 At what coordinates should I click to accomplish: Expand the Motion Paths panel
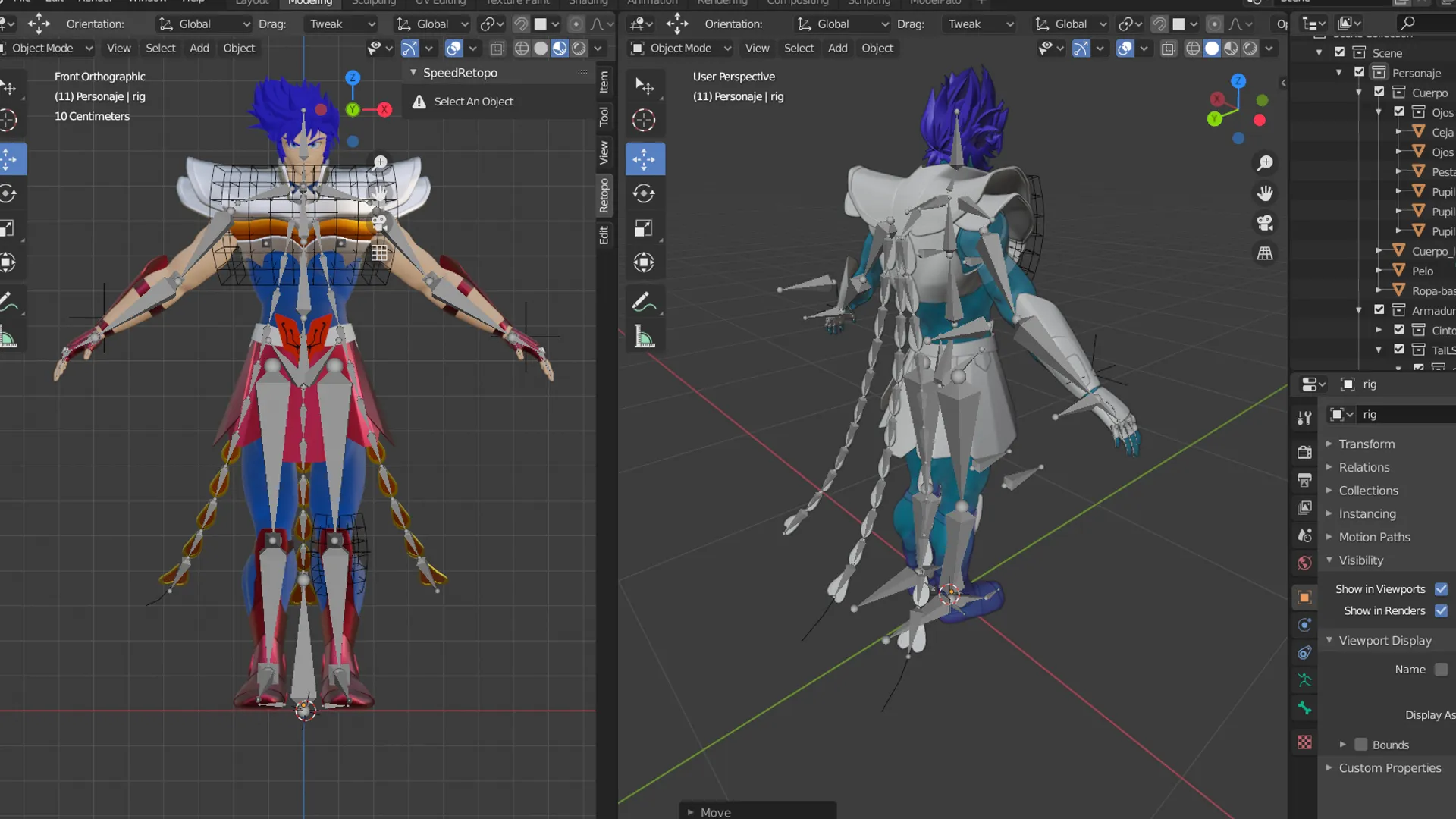(x=1374, y=537)
